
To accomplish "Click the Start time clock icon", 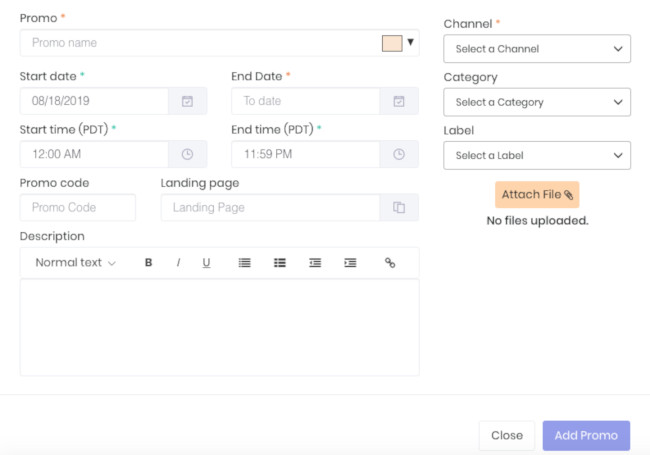I will 187,154.
